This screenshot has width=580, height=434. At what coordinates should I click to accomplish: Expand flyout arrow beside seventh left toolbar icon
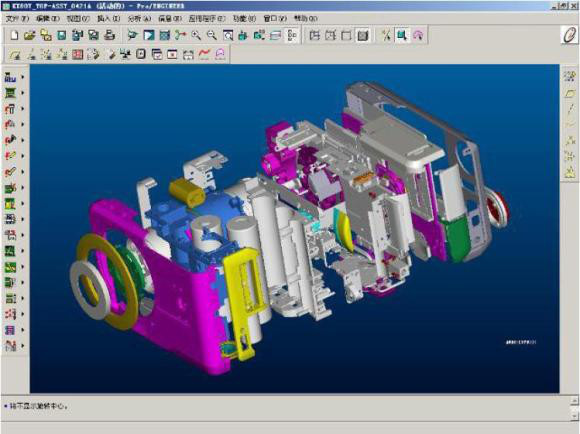[23, 172]
